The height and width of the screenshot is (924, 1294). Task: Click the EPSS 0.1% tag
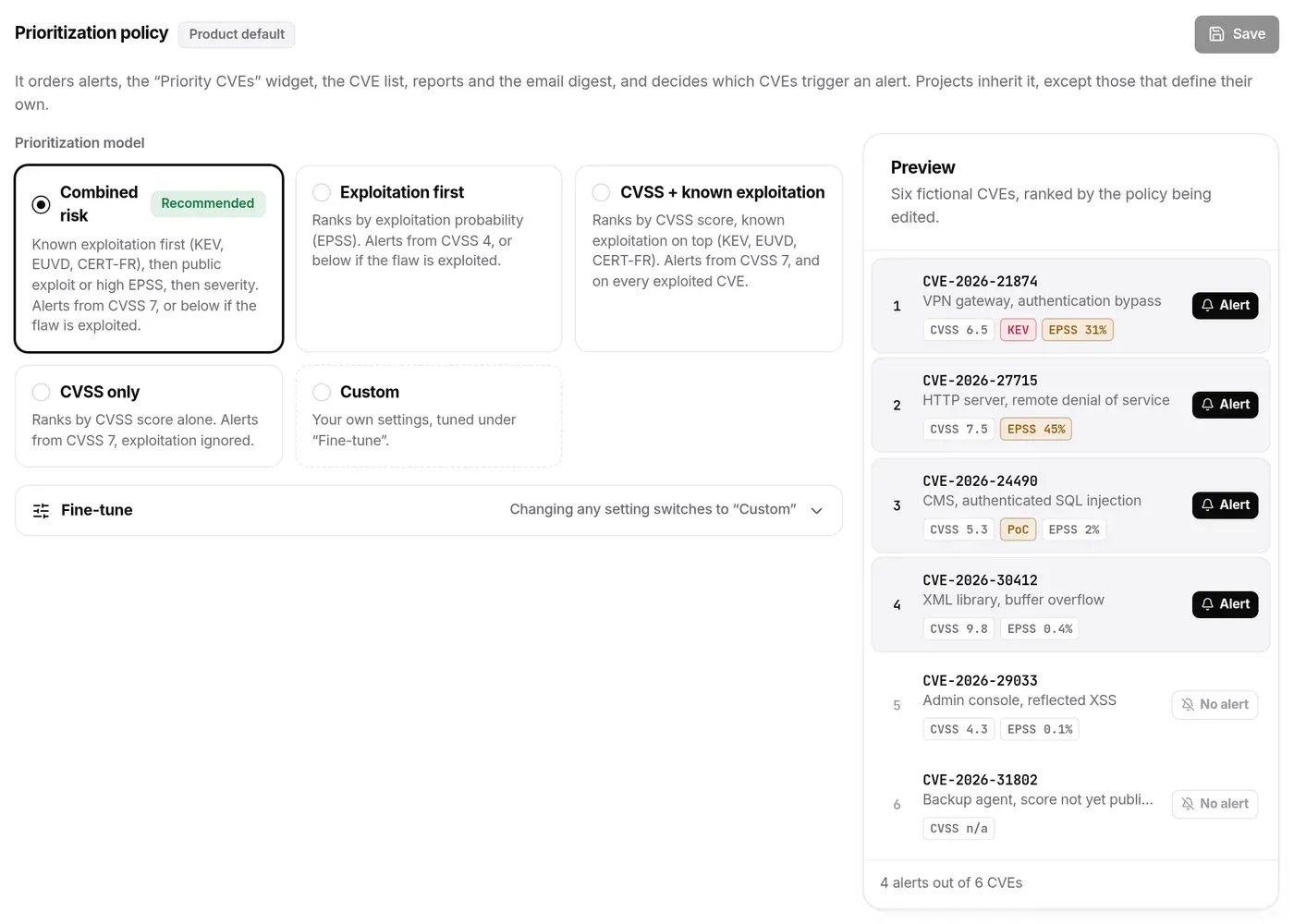pyautogui.click(x=1040, y=729)
